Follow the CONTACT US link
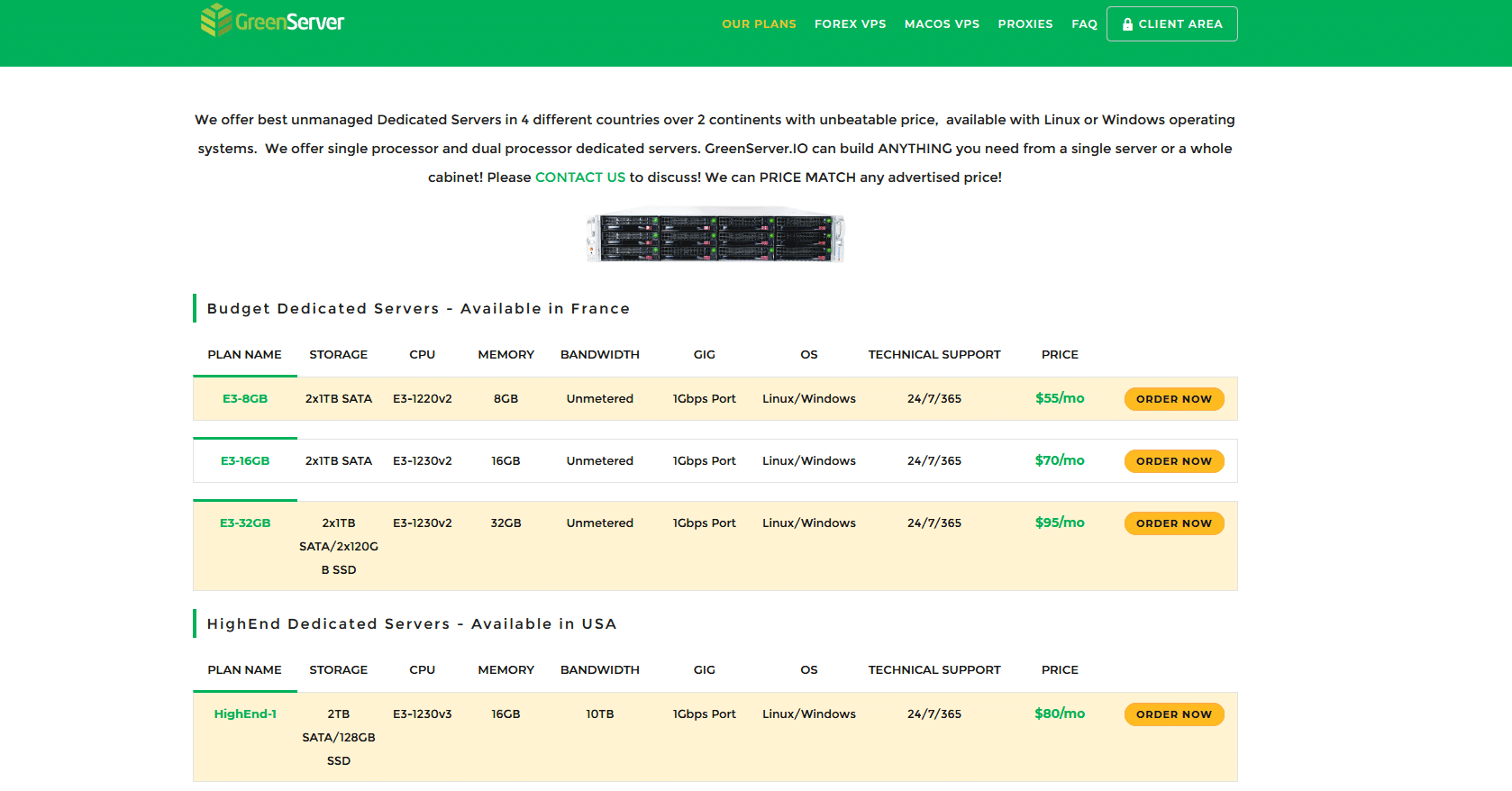1512x791 pixels. click(580, 177)
